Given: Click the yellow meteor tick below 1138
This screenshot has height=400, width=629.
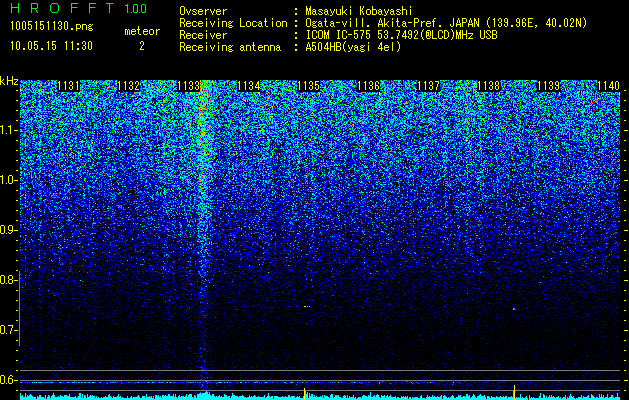Looking at the screenshot, I should (x=514, y=392).
